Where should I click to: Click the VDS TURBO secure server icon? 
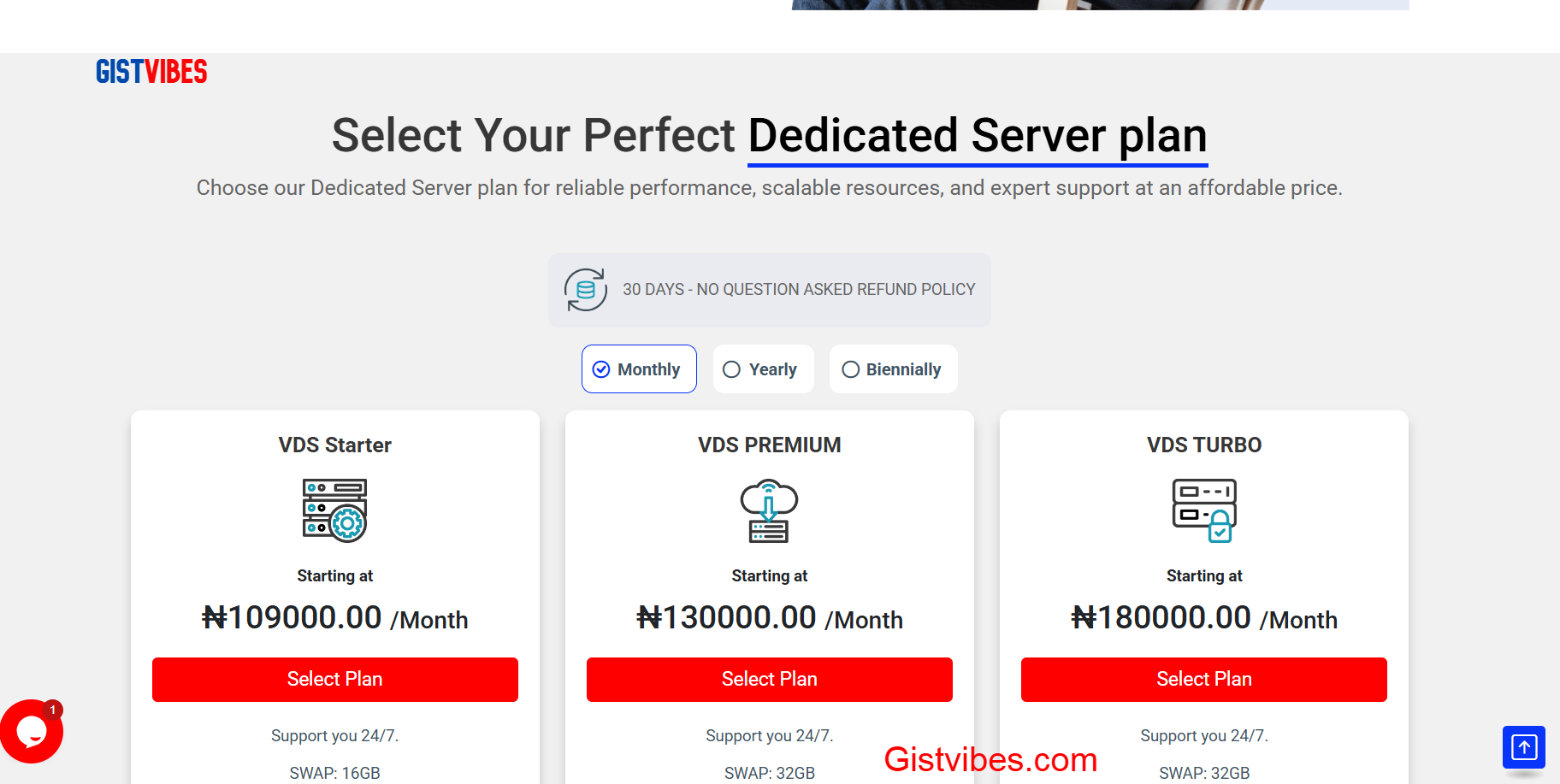[x=1204, y=510]
